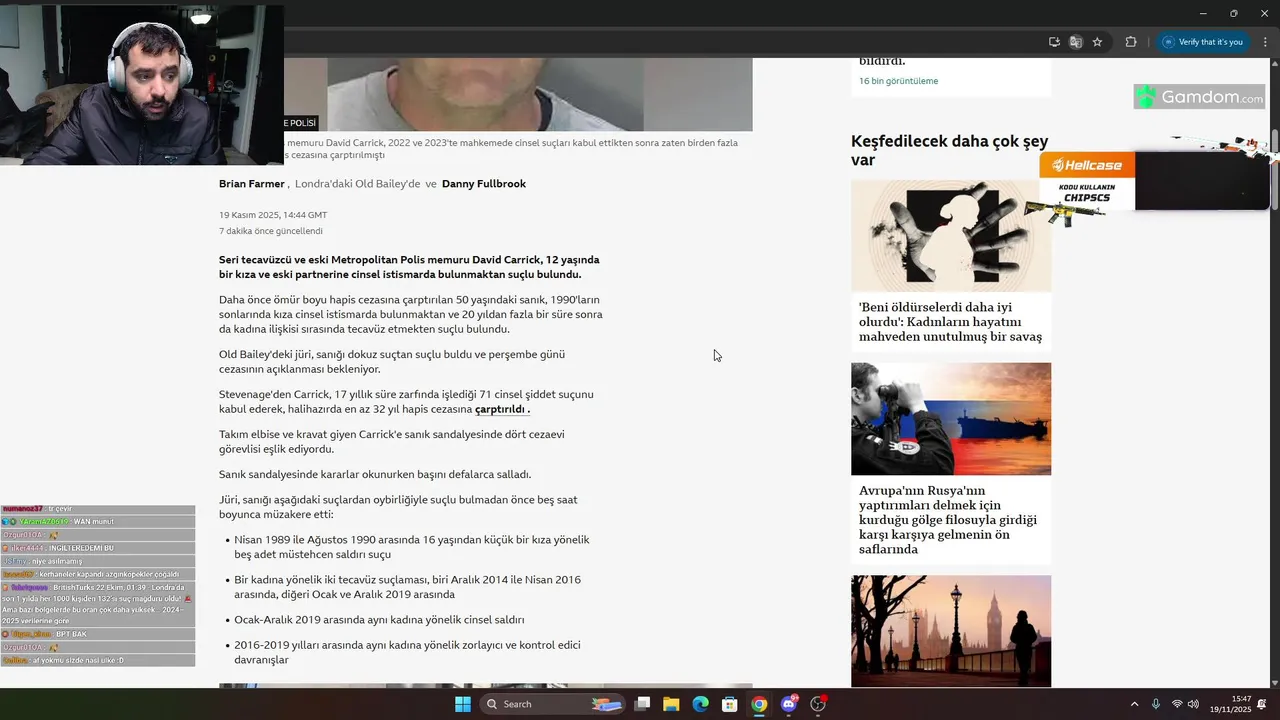
Task: Expand the system tray hidden icons chevron
Action: pyautogui.click(x=1134, y=704)
